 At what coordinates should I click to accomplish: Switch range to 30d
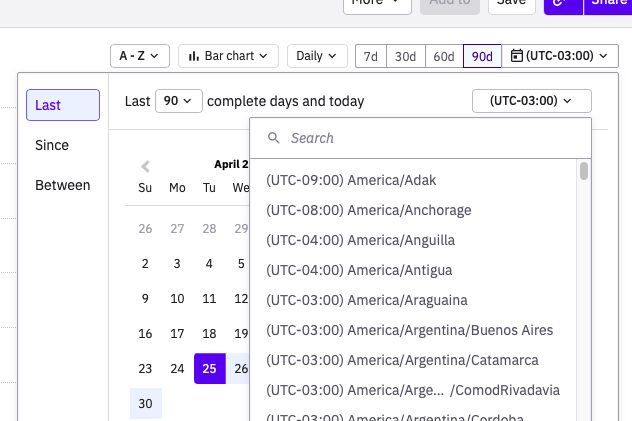point(405,56)
